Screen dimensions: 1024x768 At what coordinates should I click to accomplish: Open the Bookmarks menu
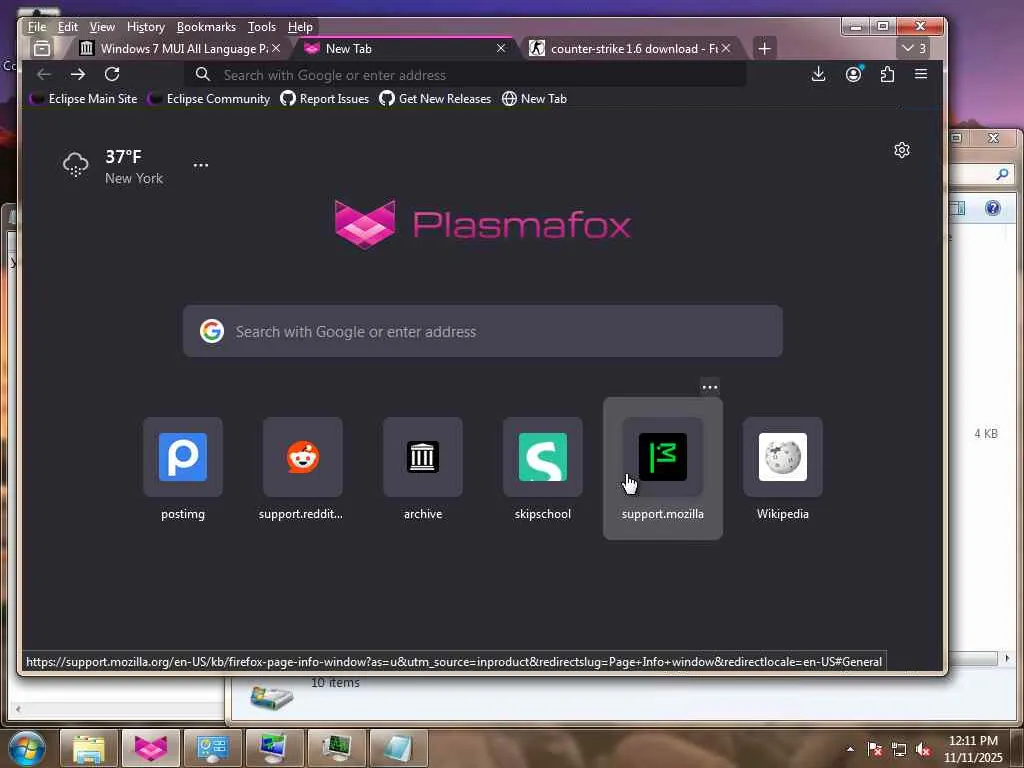(206, 27)
